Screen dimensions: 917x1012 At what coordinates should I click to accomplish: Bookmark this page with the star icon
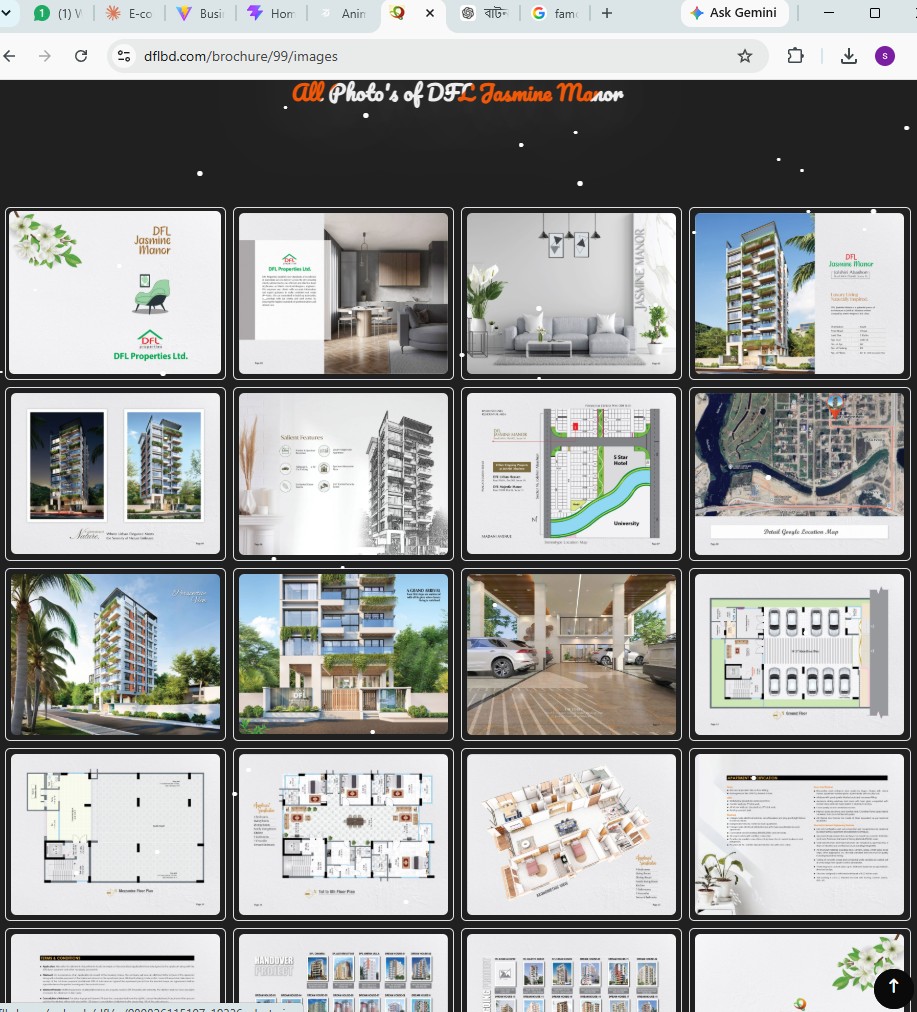(x=745, y=56)
